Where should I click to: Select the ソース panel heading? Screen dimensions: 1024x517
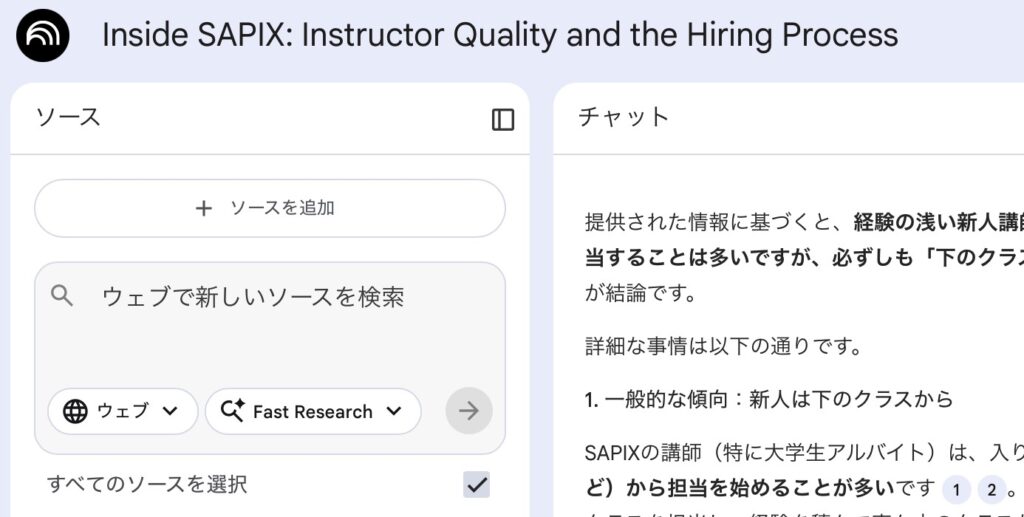68,117
